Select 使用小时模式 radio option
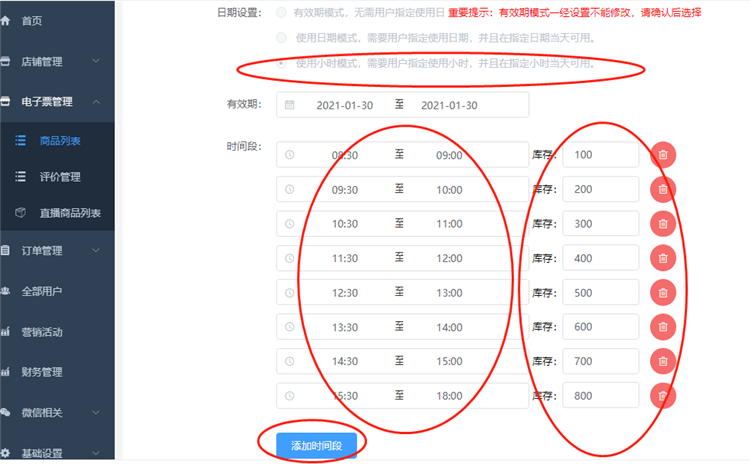 click(281, 64)
